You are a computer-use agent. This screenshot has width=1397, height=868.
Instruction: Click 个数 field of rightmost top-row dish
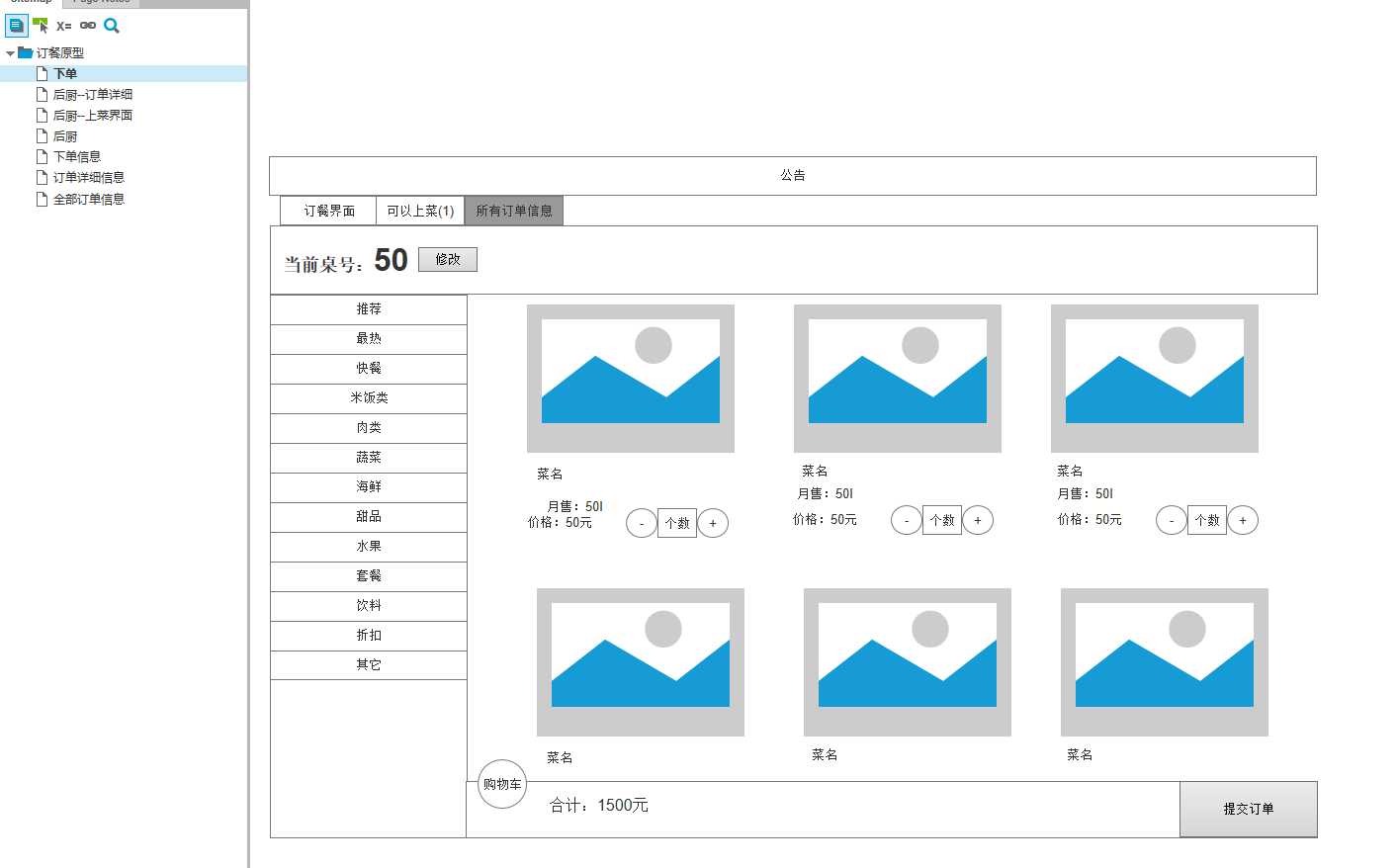pyautogui.click(x=1207, y=520)
